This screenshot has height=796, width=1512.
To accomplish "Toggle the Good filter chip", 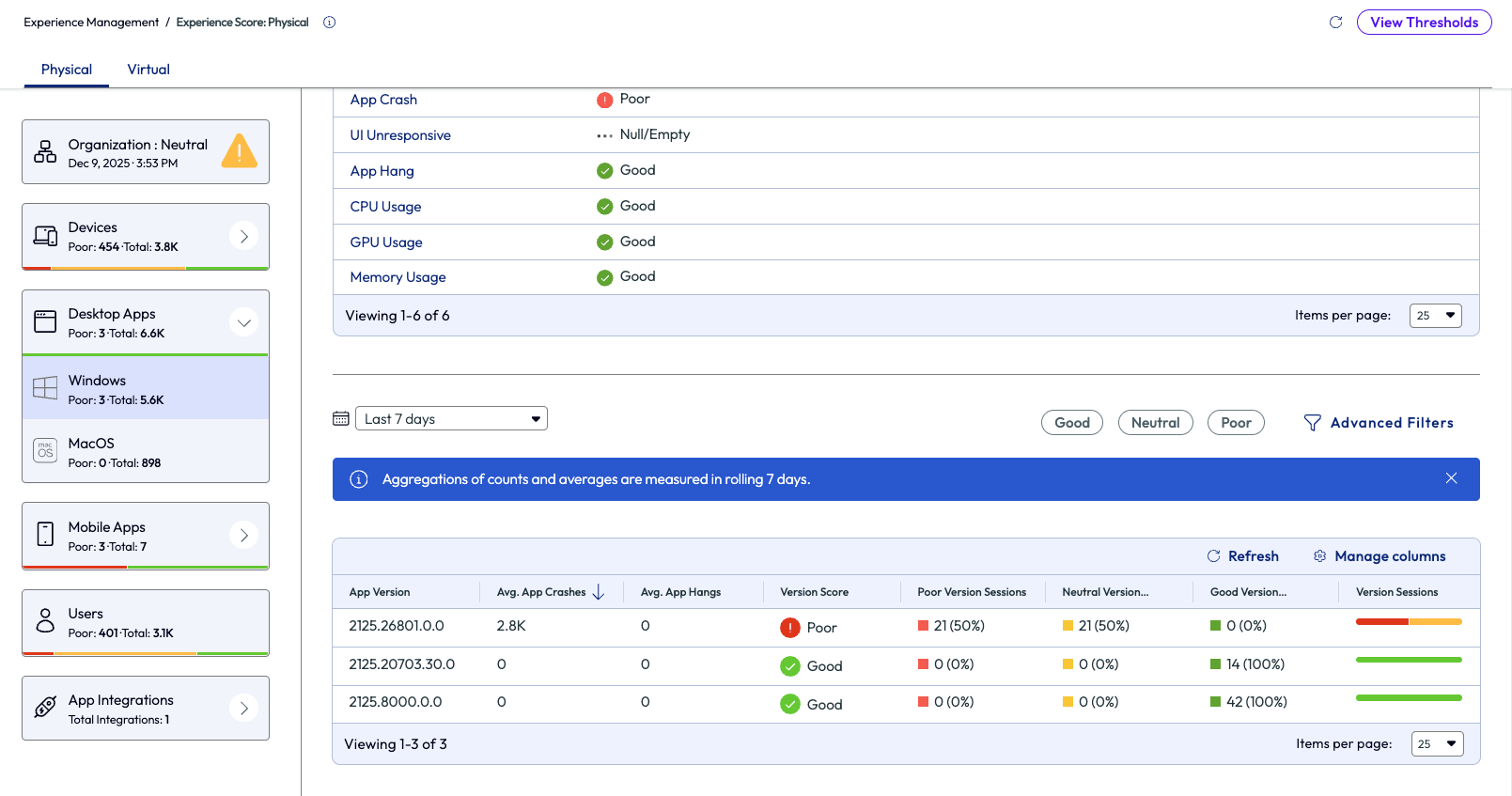I will point(1071,423).
